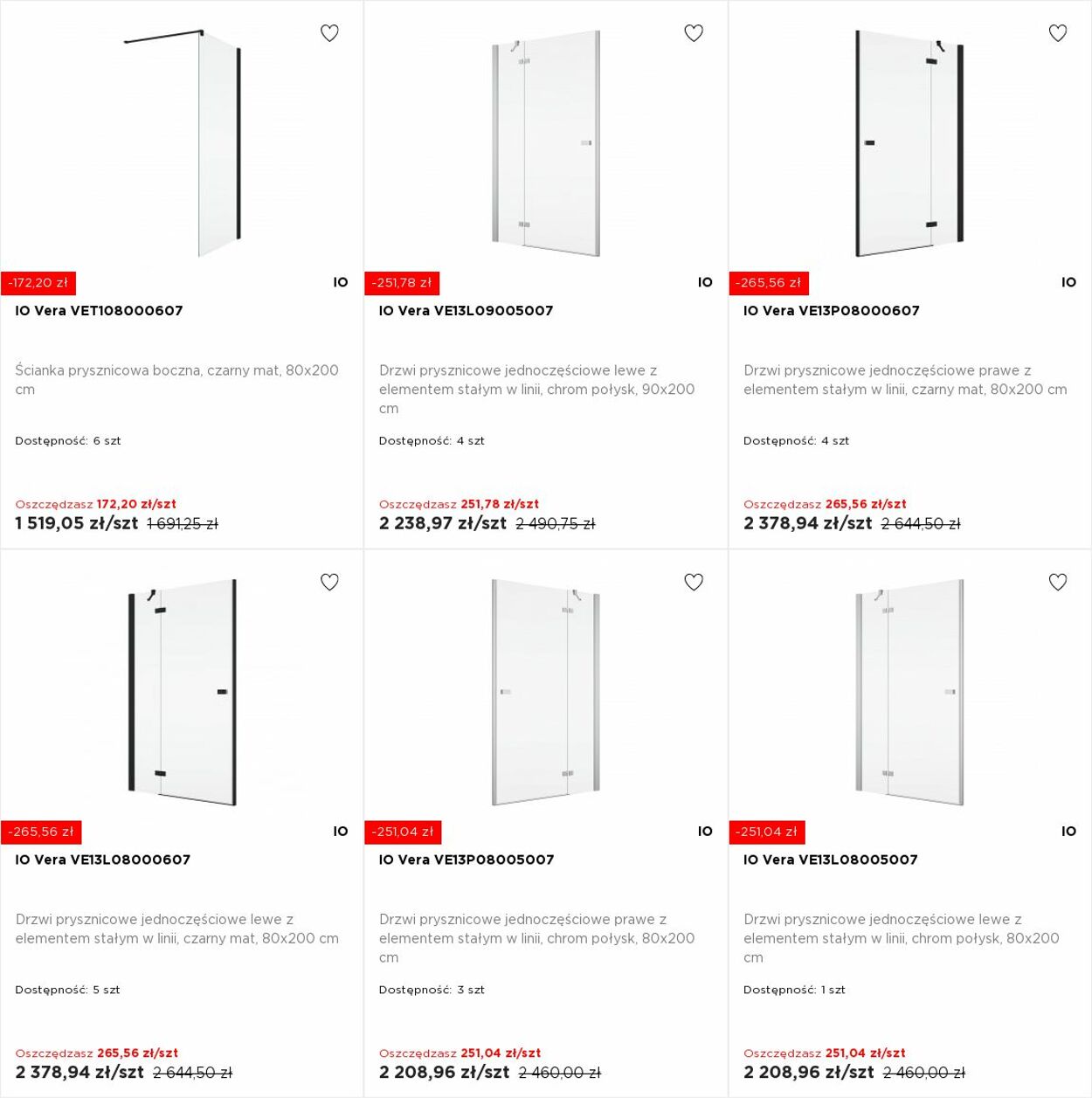
Task: Open product title IO Vera VE13L08000607
Action: tap(102, 860)
